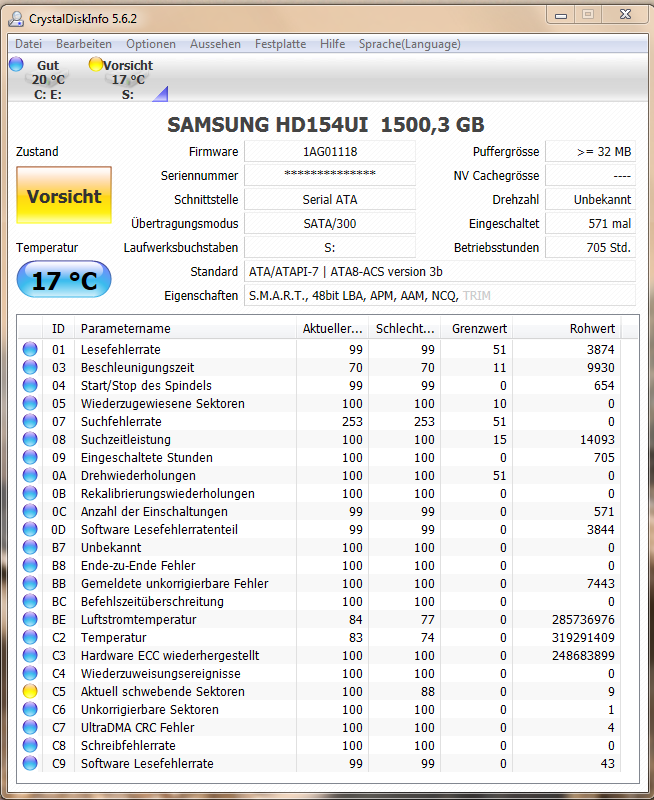Image resolution: width=654 pixels, height=800 pixels.
Task: Open the Datei menu
Action: (29, 44)
